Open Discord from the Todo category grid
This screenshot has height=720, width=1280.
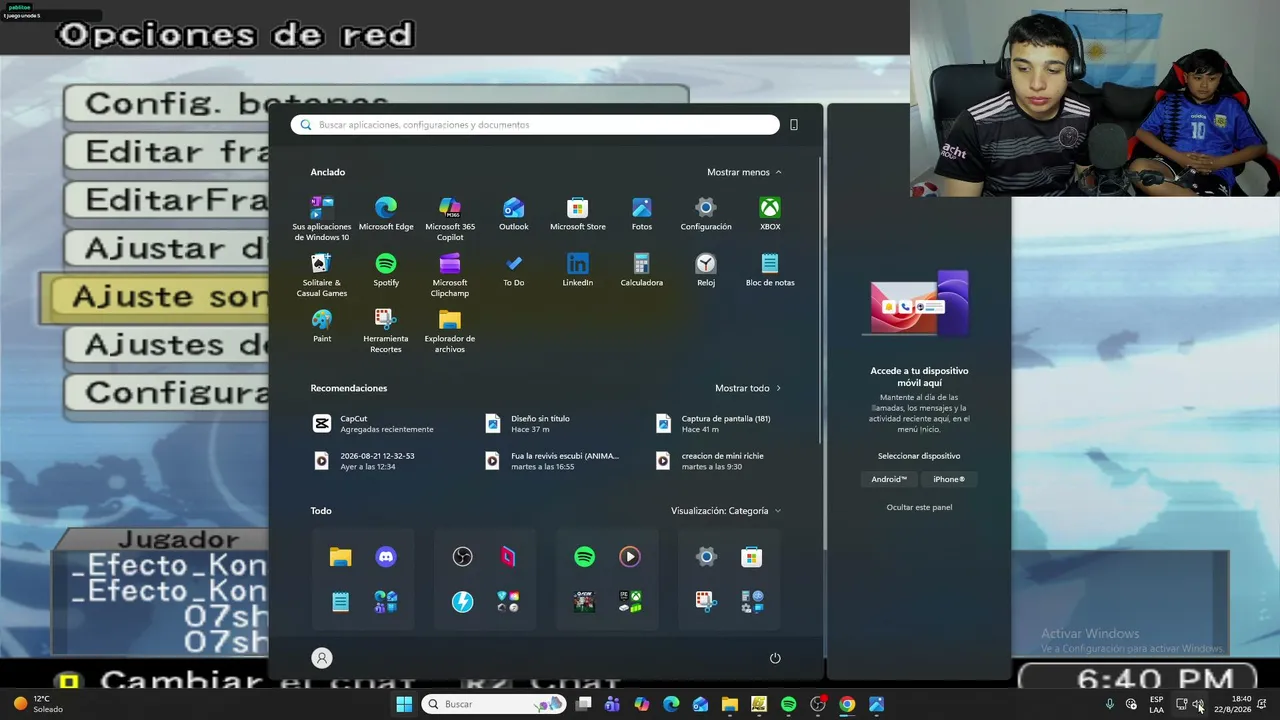386,557
